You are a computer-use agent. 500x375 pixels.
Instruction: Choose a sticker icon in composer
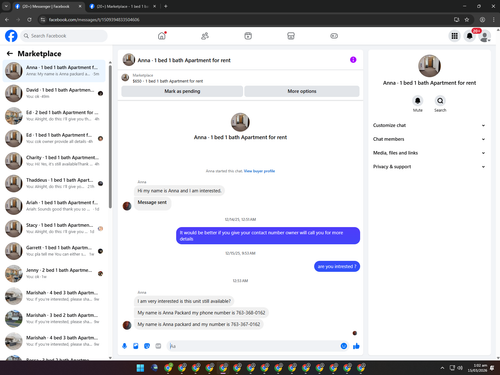point(147,346)
